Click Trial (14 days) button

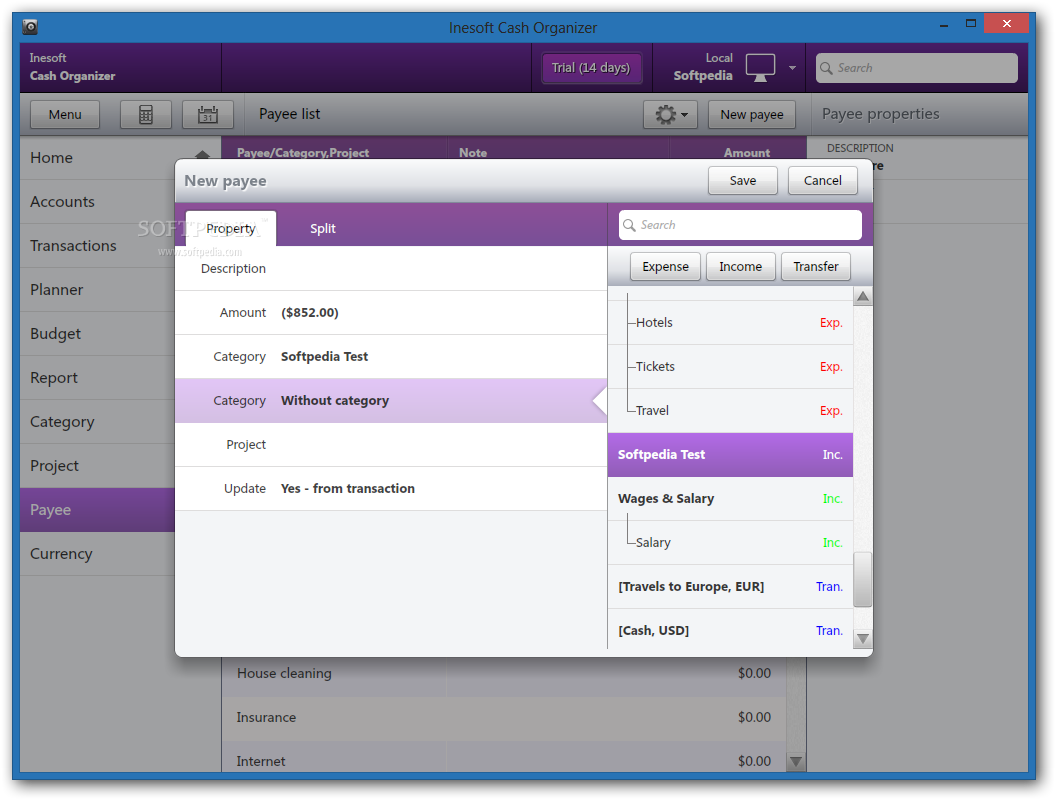coord(591,68)
